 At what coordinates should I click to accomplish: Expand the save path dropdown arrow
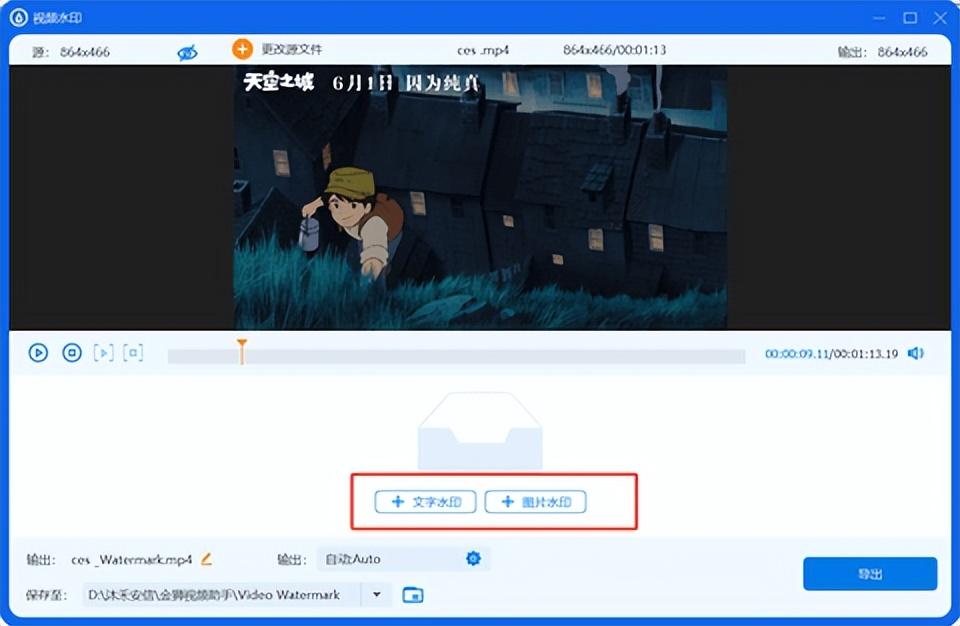pos(377,595)
